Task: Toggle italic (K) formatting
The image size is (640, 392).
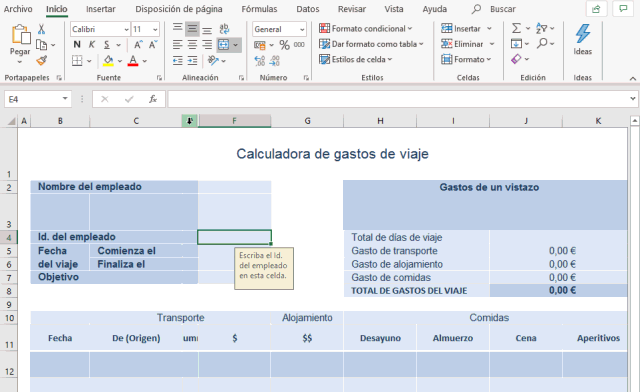Action: click(92, 45)
